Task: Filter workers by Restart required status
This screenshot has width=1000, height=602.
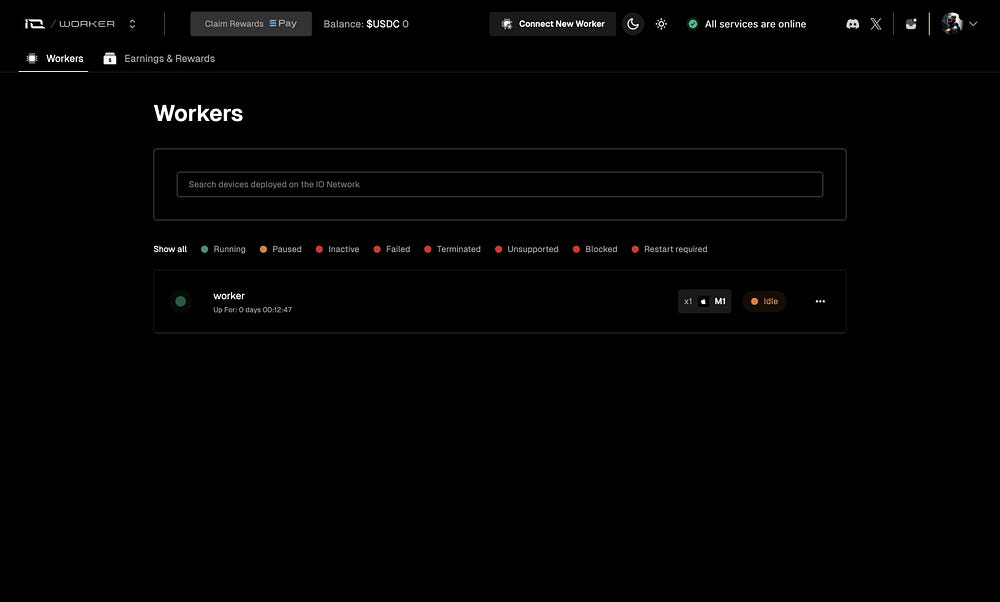Action: click(x=669, y=249)
